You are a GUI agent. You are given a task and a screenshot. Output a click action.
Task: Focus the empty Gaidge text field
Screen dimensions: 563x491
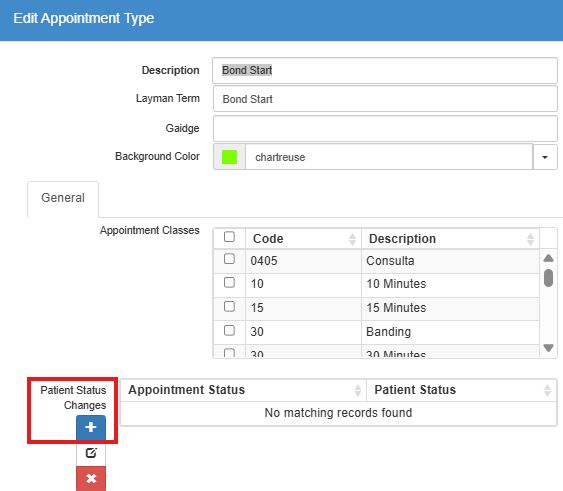point(385,128)
